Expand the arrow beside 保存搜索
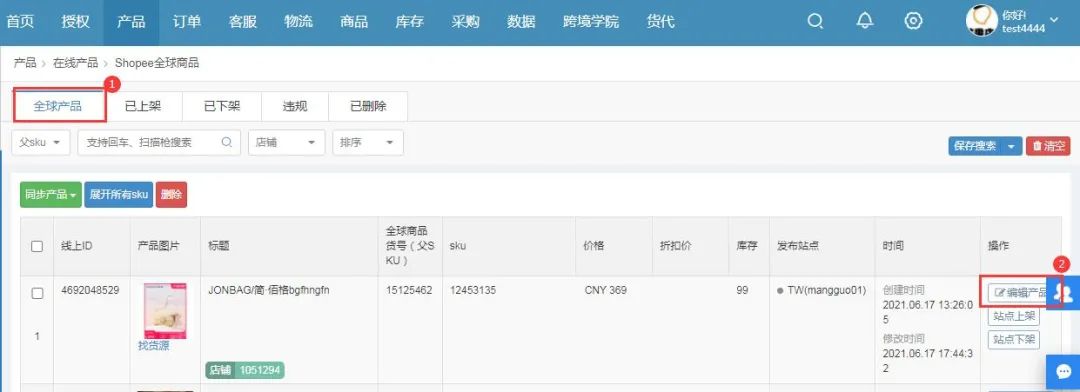The image size is (1080, 392). click(x=1011, y=146)
